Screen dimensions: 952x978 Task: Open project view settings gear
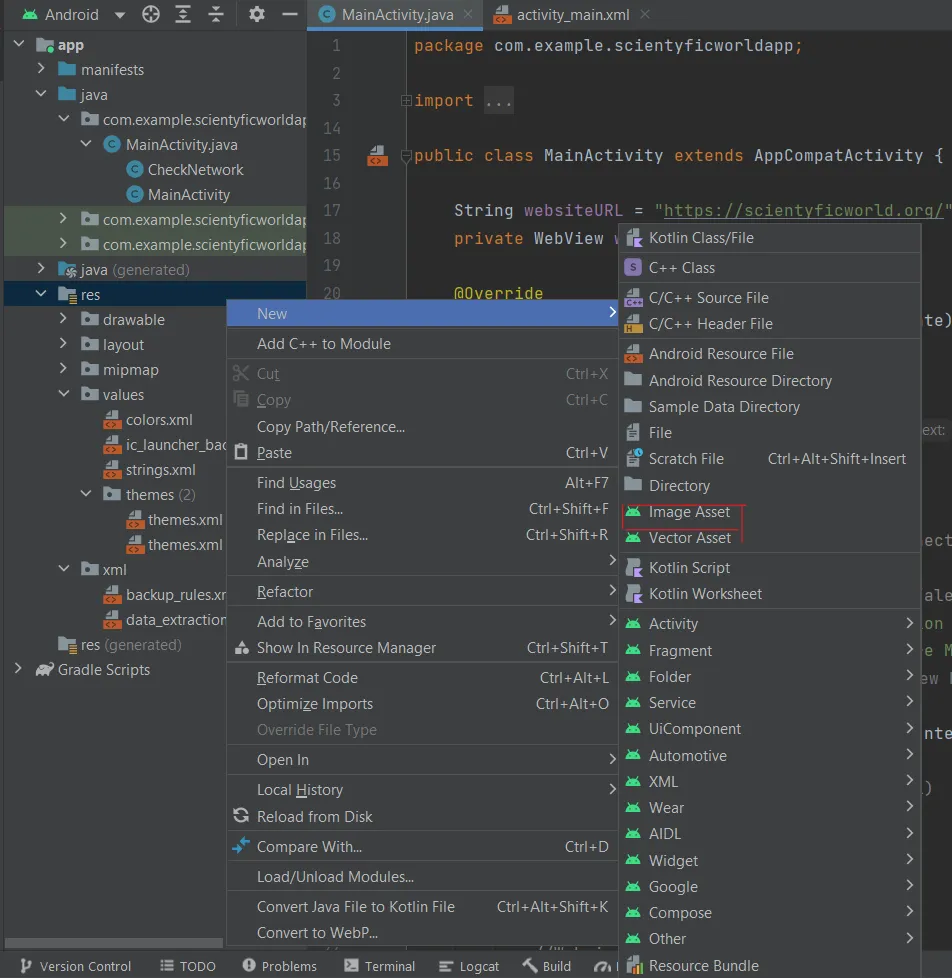click(256, 14)
